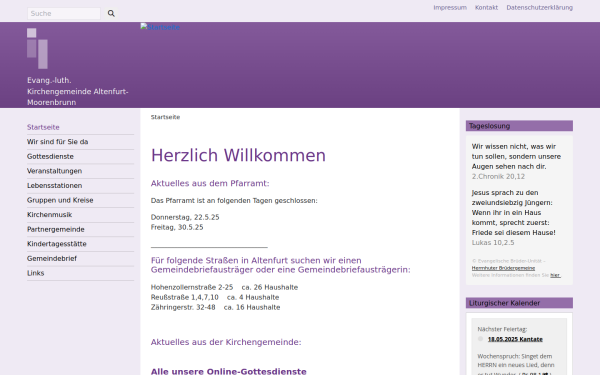Click the 'Freitag, 30.5.25' text
Viewport: 600px width, 375px height.
click(x=177, y=227)
